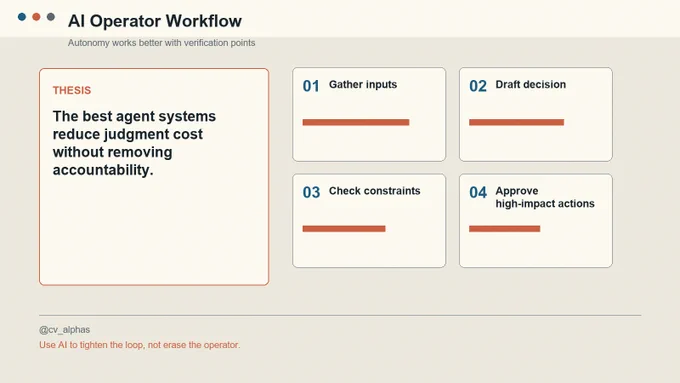Click the Draft decision progress bar
Screen dimensions: 680x383
click(516, 122)
